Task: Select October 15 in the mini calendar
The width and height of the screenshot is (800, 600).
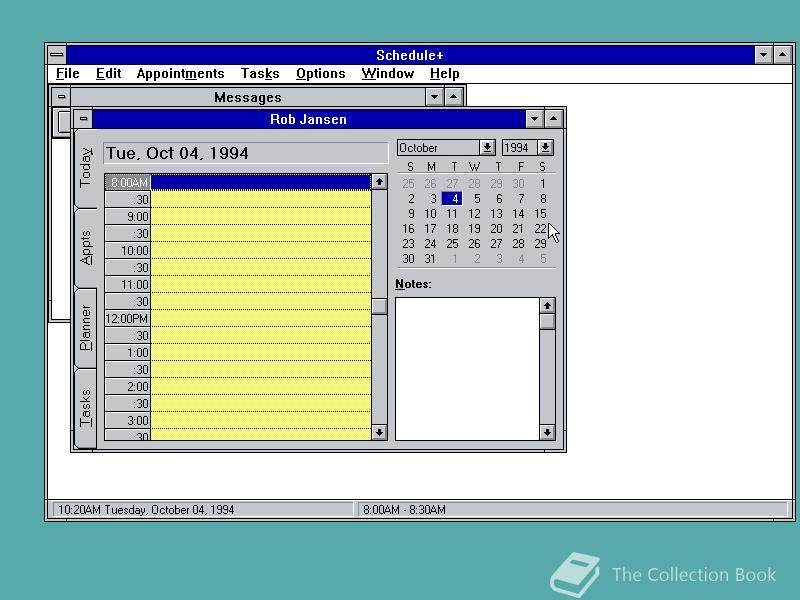Action: [x=541, y=214]
